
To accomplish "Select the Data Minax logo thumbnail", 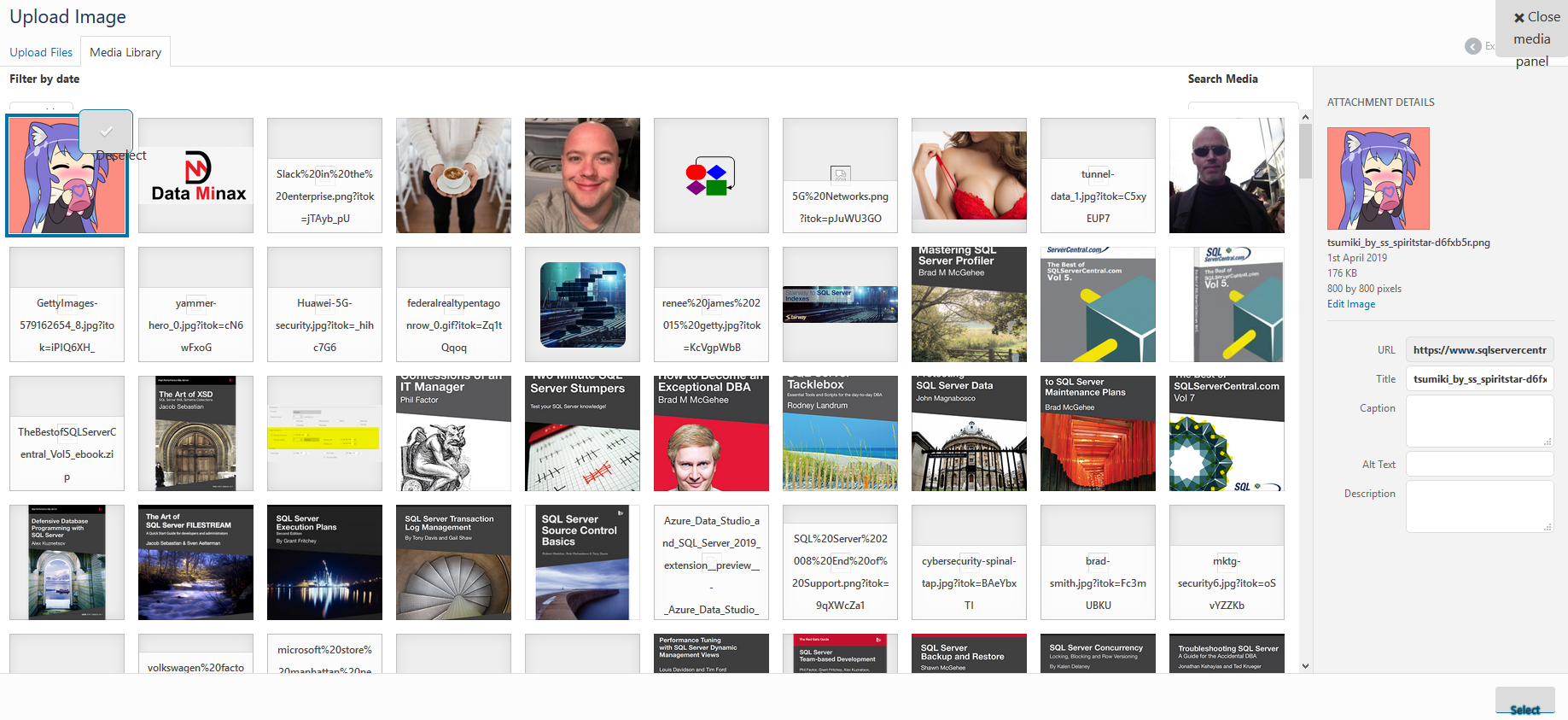I will [x=196, y=176].
